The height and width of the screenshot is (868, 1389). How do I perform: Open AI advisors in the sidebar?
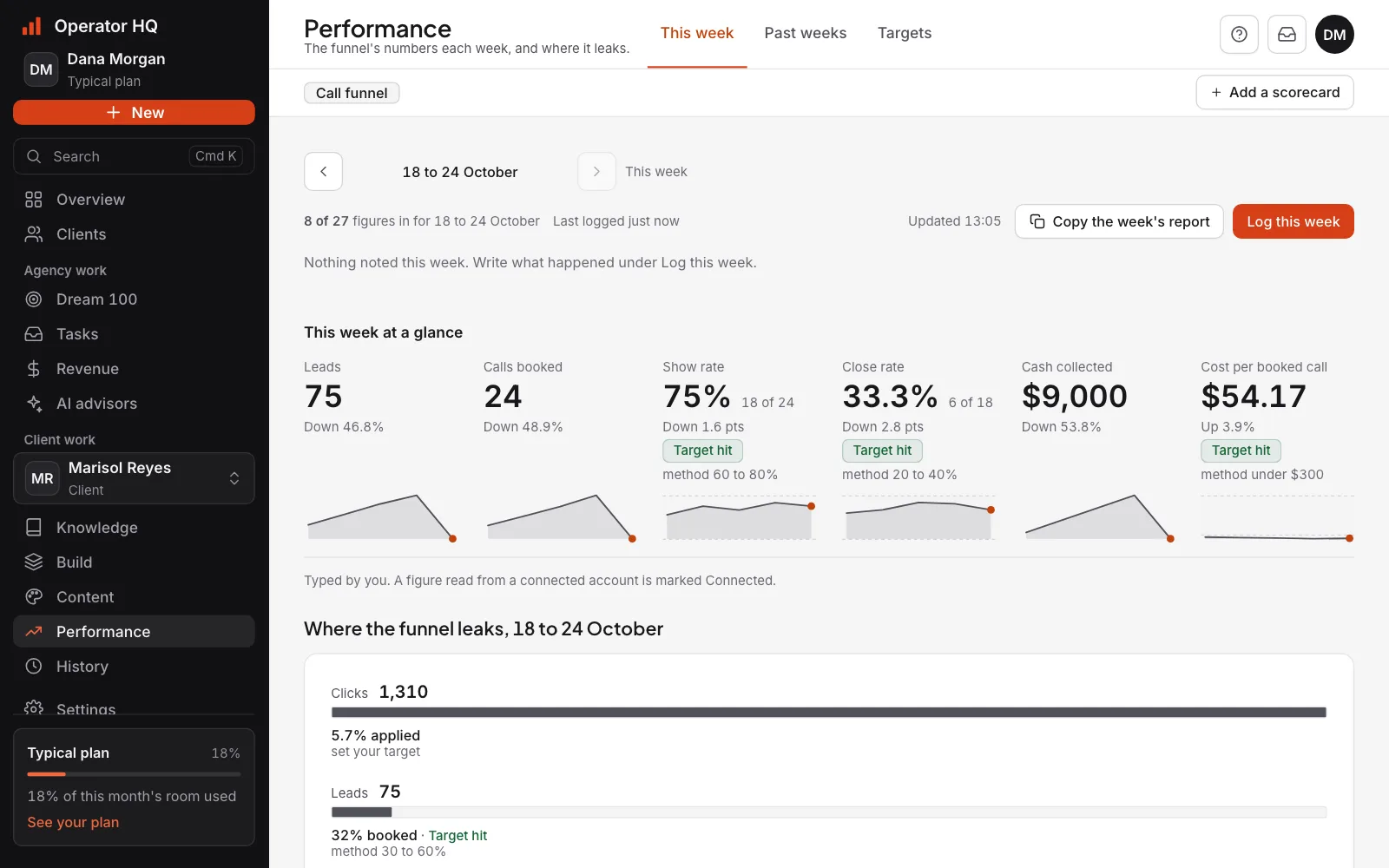(134, 404)
